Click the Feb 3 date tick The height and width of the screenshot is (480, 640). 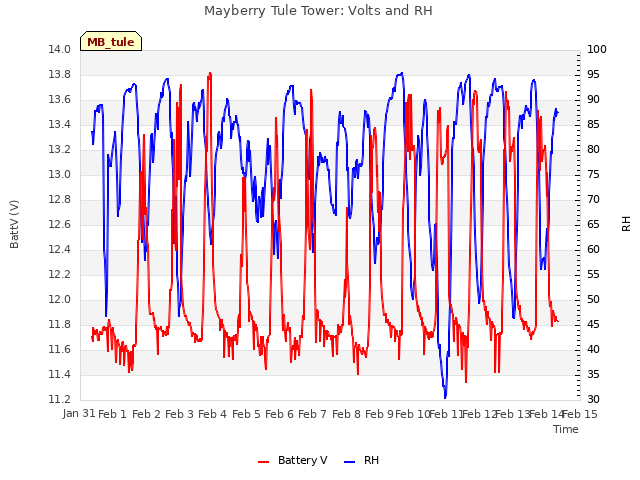point(180,414)
